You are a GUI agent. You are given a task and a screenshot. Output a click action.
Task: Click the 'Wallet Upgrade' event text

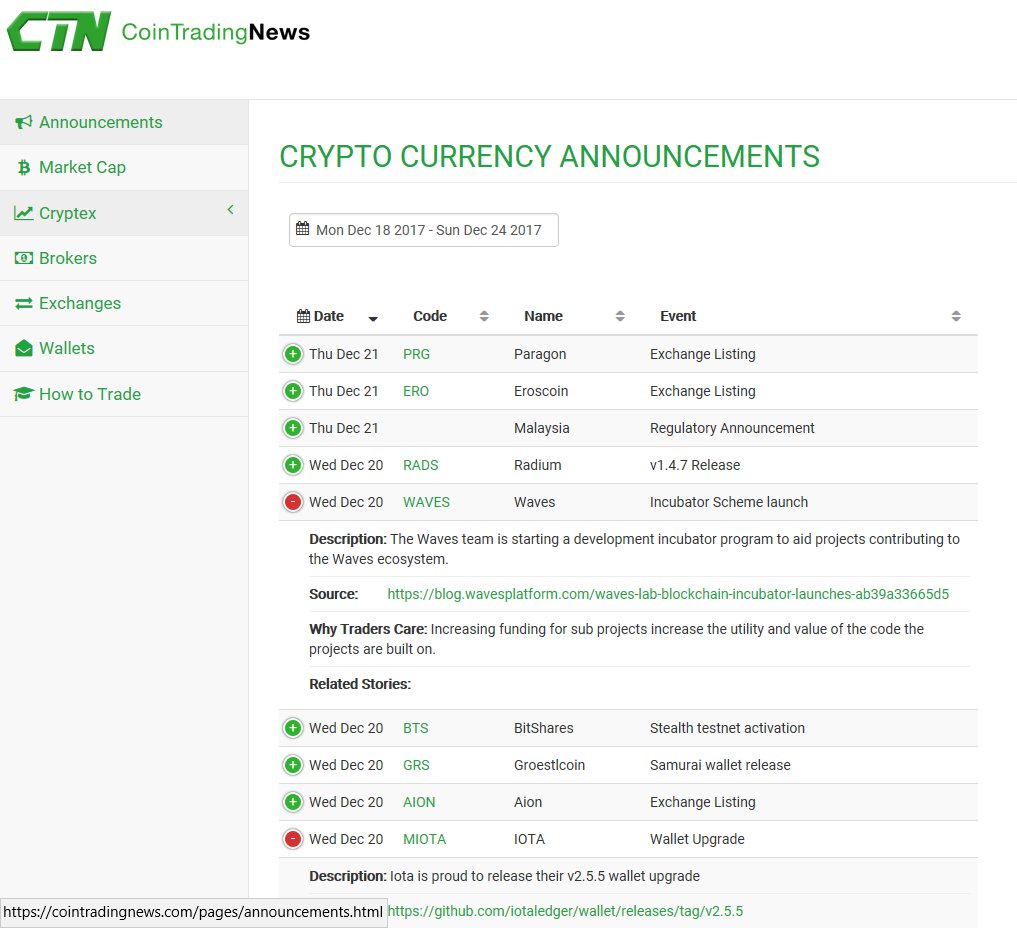tap(697, 839)
